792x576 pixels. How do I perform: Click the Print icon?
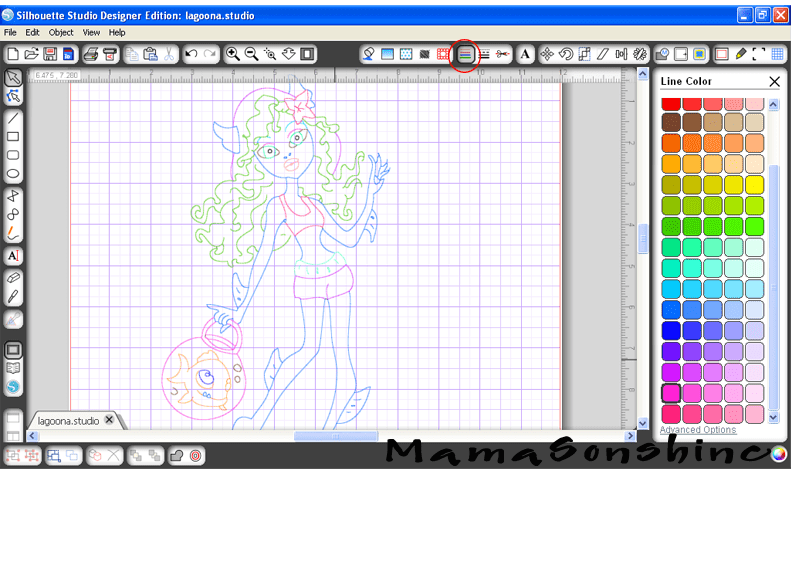(91, 54)
